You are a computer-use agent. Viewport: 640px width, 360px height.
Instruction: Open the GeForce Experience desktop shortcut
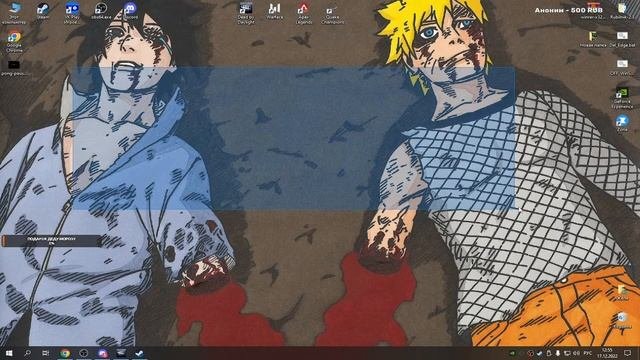622,98
